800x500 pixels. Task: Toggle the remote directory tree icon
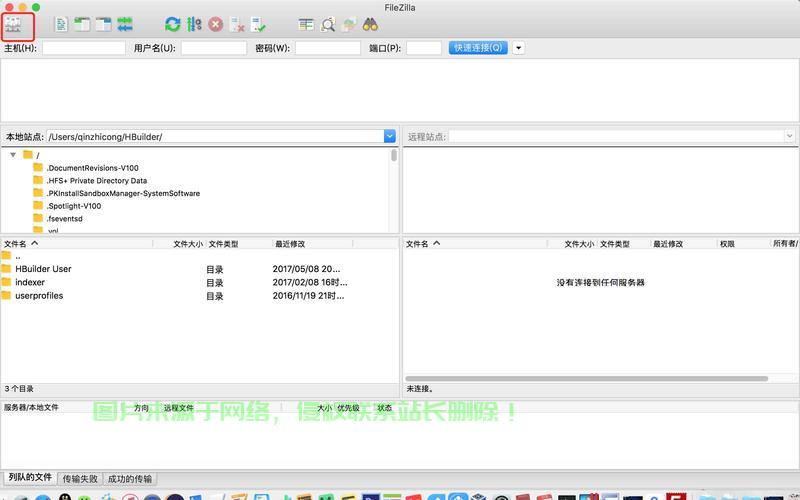pos(104,24)
